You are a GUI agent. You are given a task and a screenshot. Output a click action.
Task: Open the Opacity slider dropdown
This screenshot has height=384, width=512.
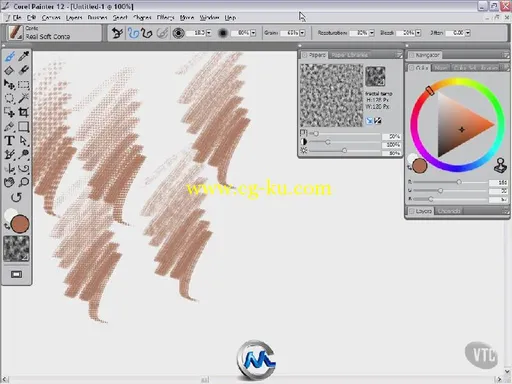coord(253,33)
